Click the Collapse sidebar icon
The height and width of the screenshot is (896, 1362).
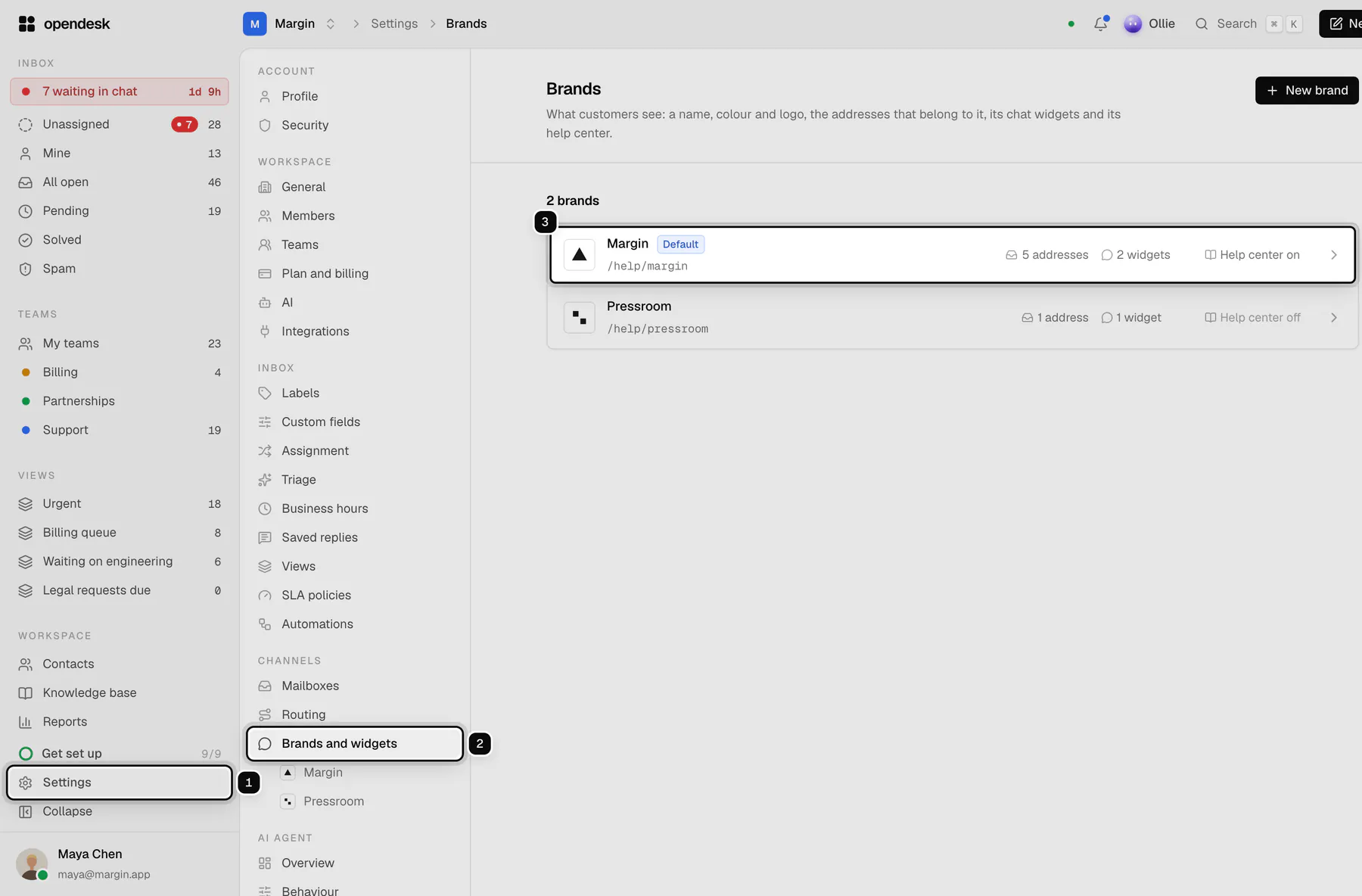point(26,811)
